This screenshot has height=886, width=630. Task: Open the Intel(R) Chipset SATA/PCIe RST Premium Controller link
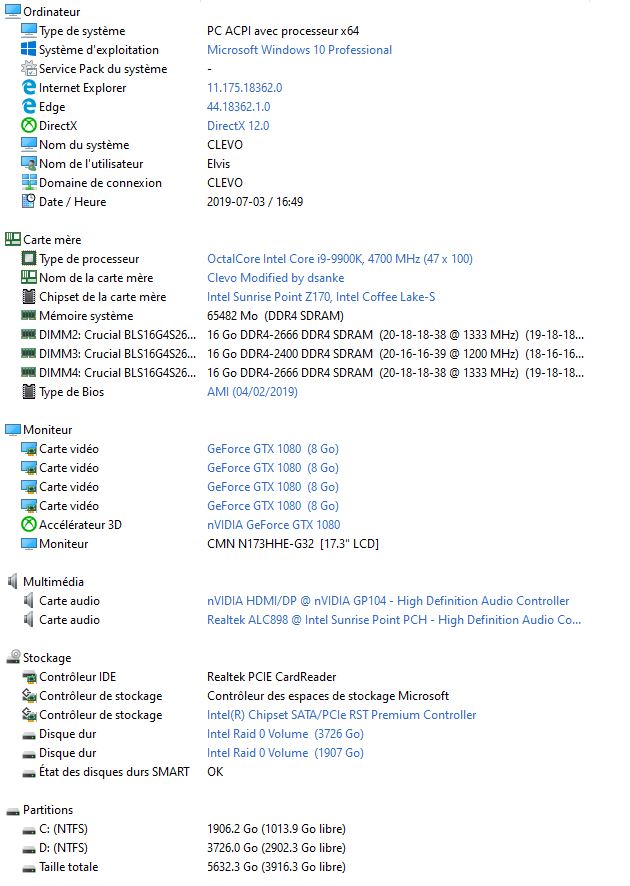click(x=341, y=714)
